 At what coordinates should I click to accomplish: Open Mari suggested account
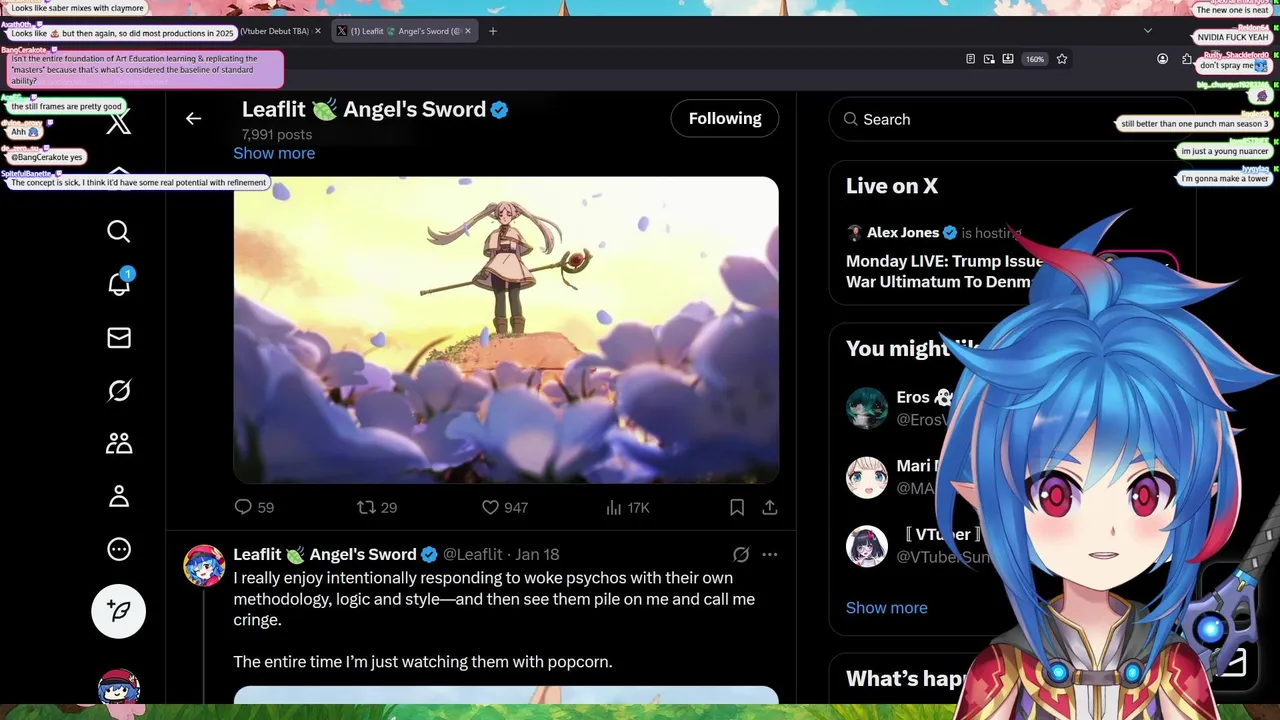pos(867,477)
